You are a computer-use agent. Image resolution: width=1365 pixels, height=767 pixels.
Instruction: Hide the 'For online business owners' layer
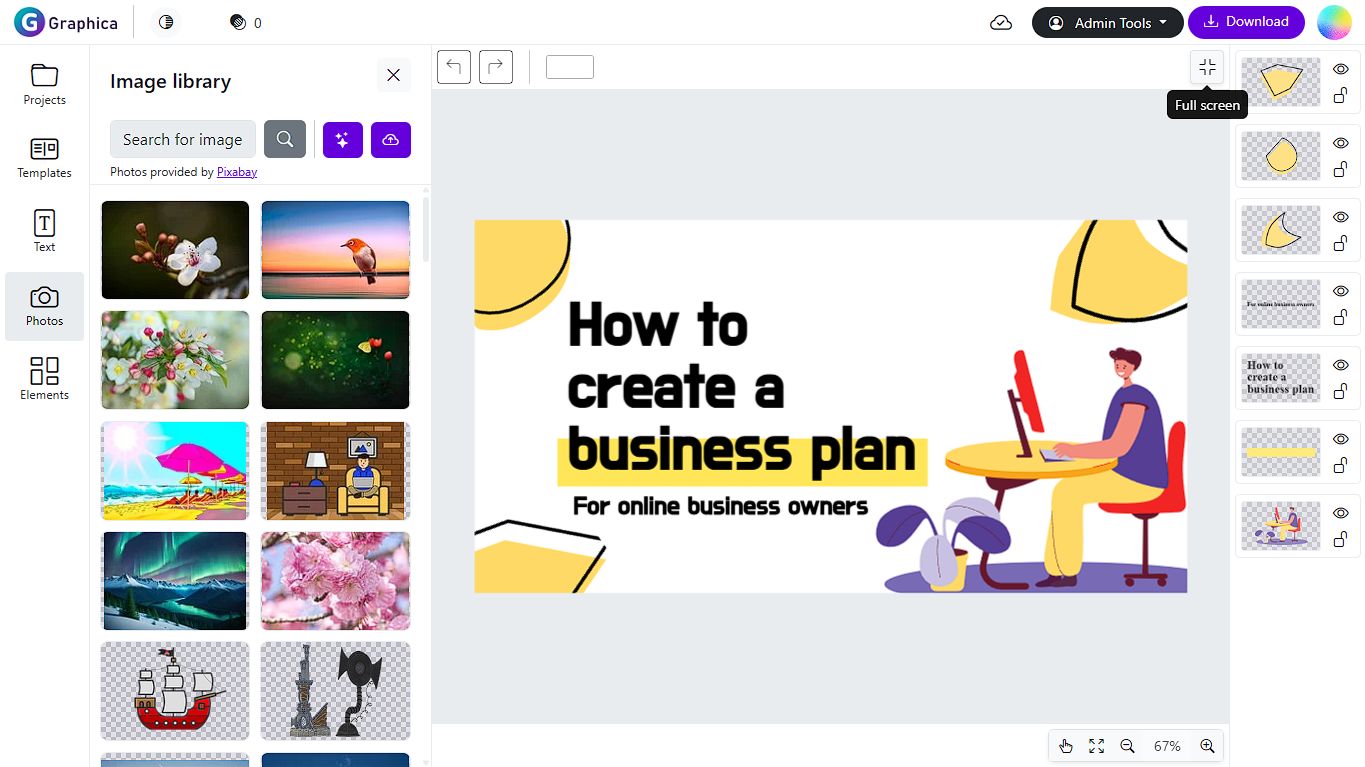pyautogui.click(x=1341, y=291)
